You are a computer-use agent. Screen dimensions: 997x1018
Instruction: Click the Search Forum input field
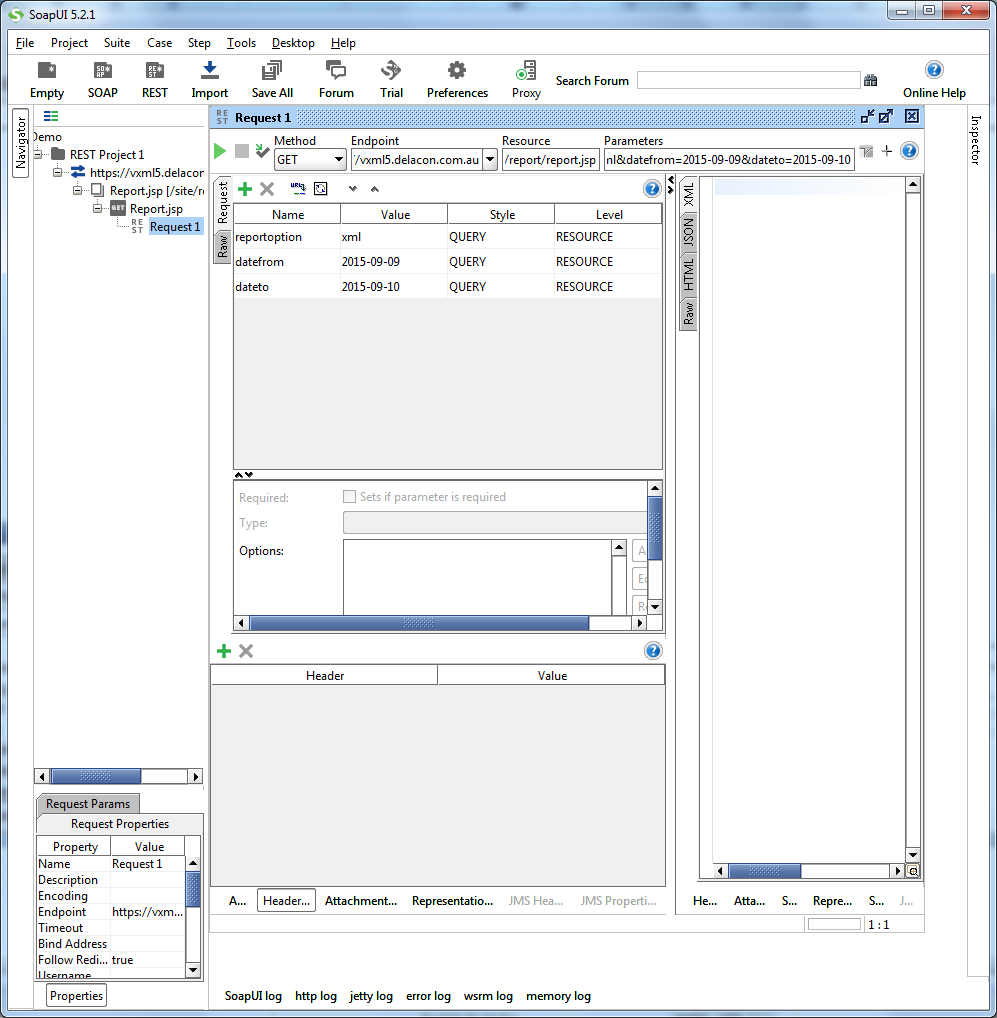(x=748, y=81)
